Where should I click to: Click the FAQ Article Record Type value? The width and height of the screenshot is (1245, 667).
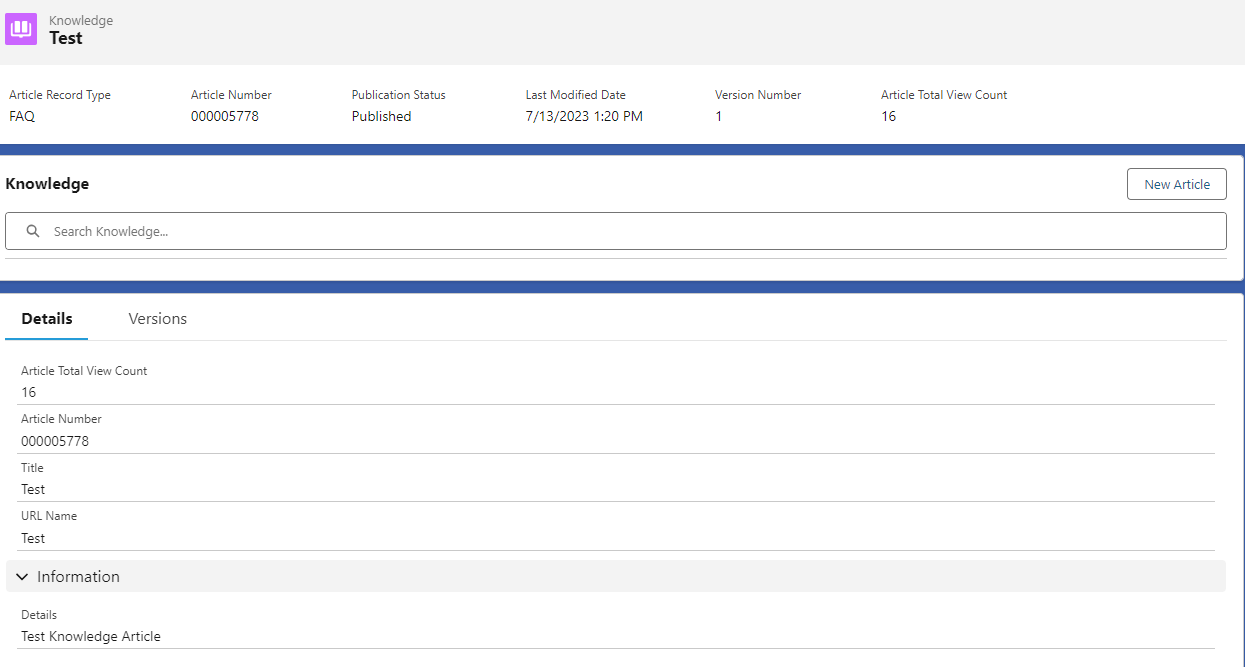coord(22,116)
